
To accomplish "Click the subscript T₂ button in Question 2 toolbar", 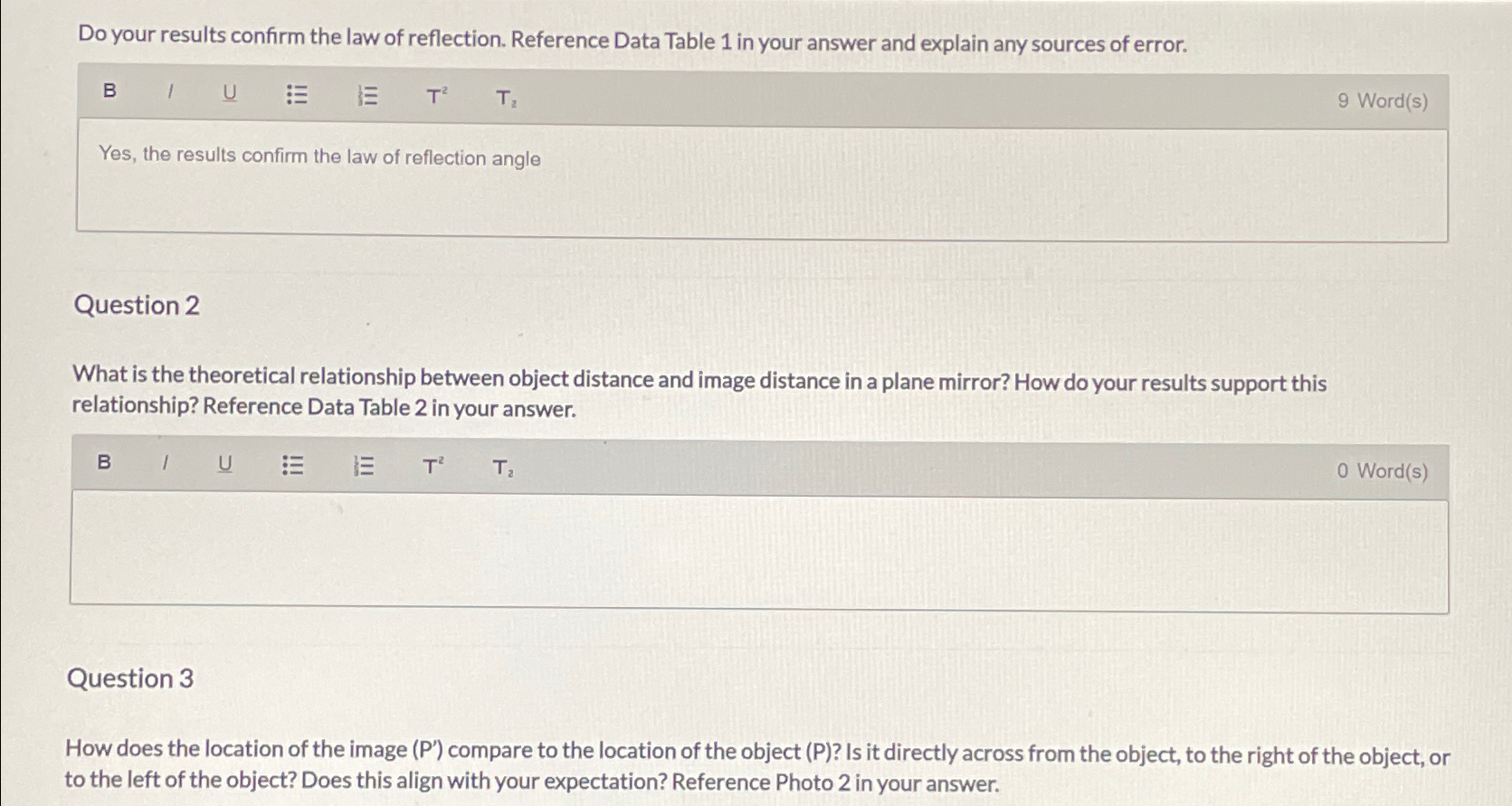I will (500, 468).
